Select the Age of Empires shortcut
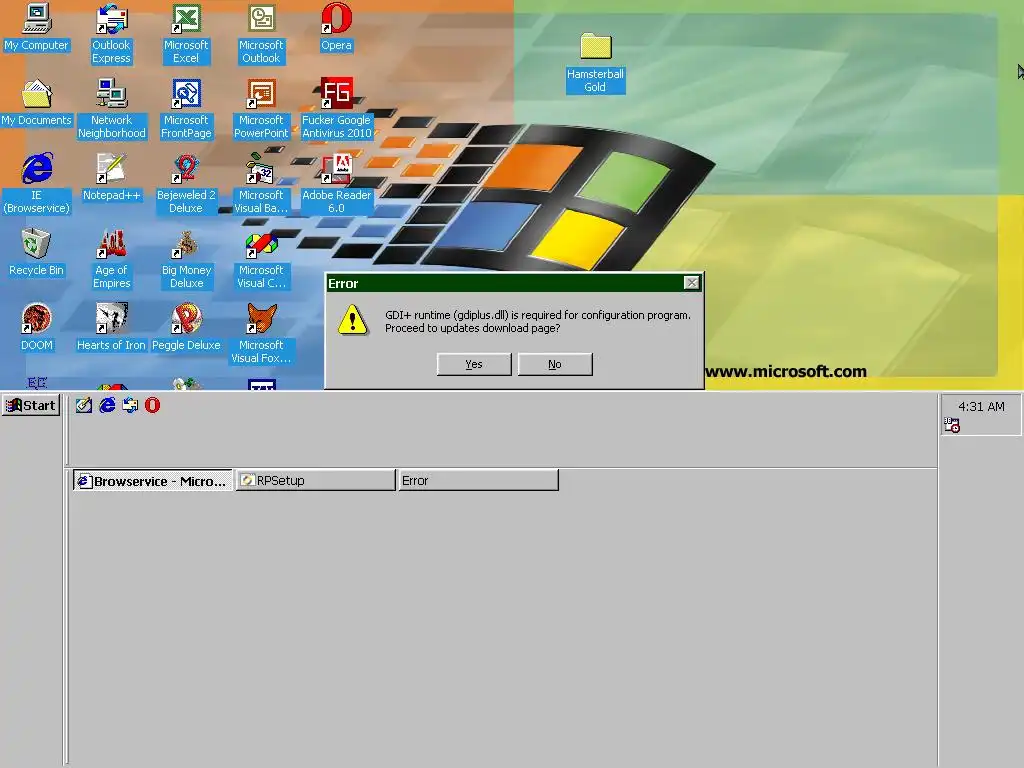Viewport: 1024px width, 768px height. [x=111, y=259]
